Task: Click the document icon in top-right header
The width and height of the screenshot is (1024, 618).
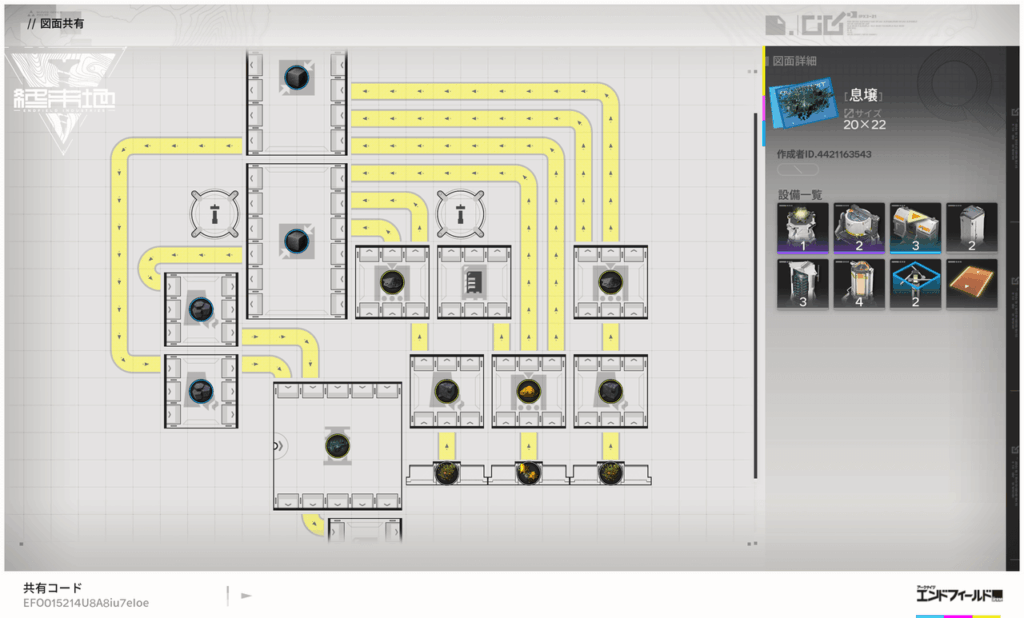Action: click(x=774, y=24)
